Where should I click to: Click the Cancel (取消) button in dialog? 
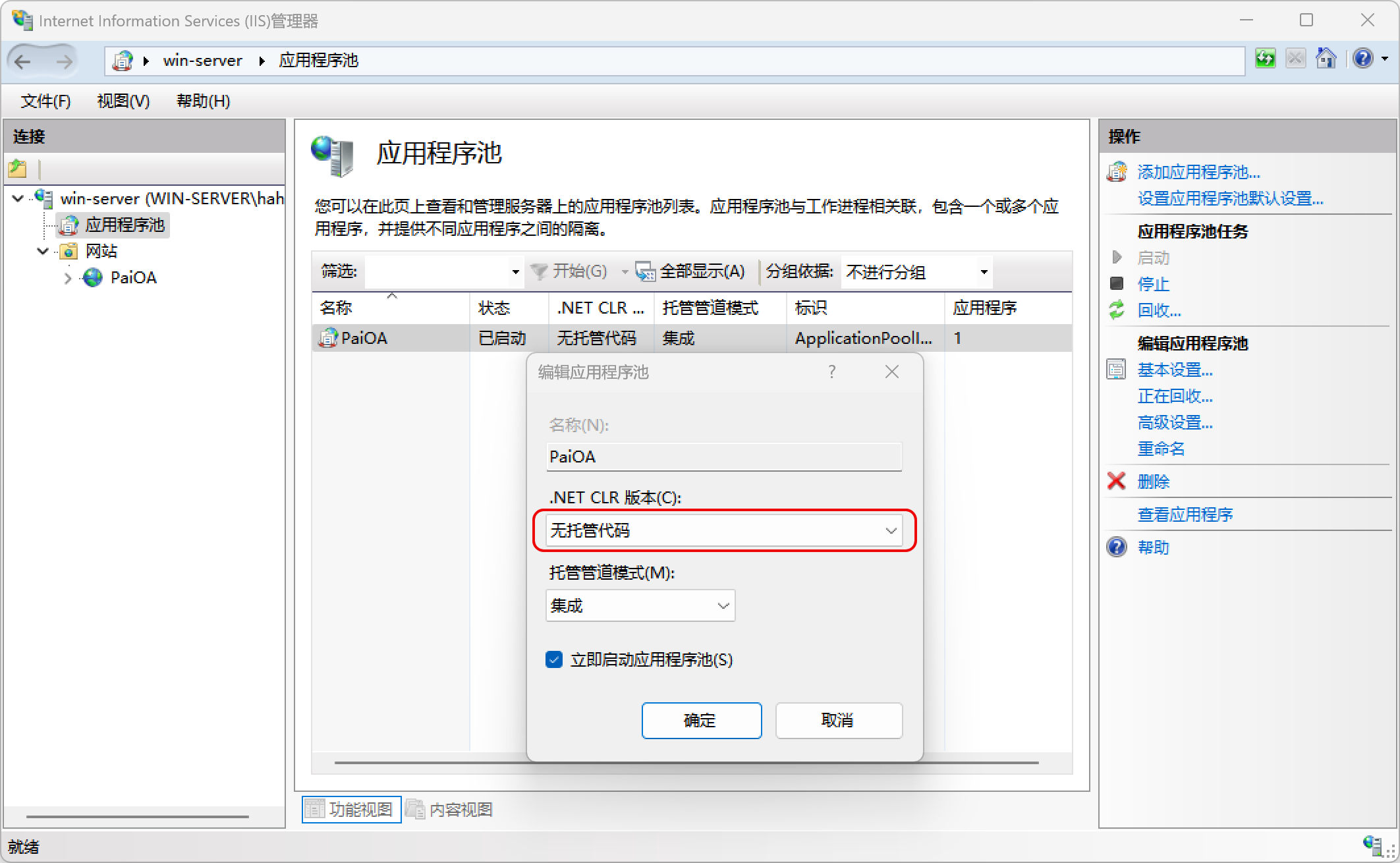pos(838,720)
